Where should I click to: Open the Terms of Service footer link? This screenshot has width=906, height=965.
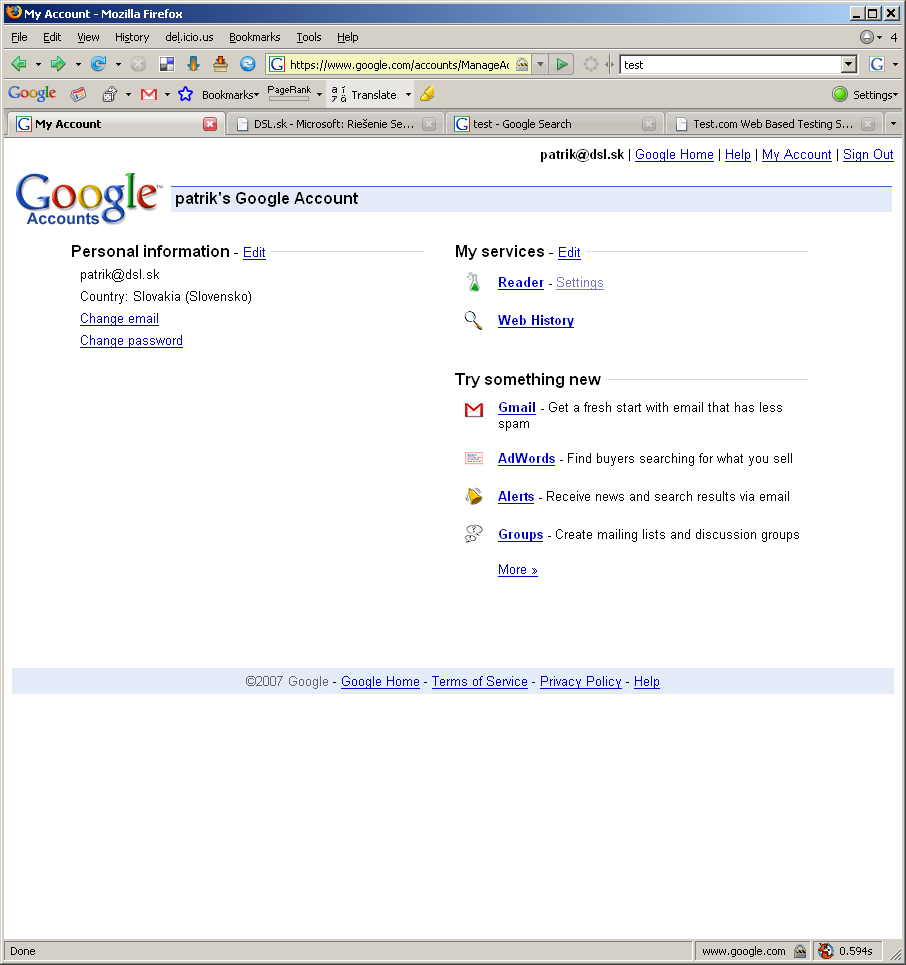pyautogui.click(x=479, y=681)
